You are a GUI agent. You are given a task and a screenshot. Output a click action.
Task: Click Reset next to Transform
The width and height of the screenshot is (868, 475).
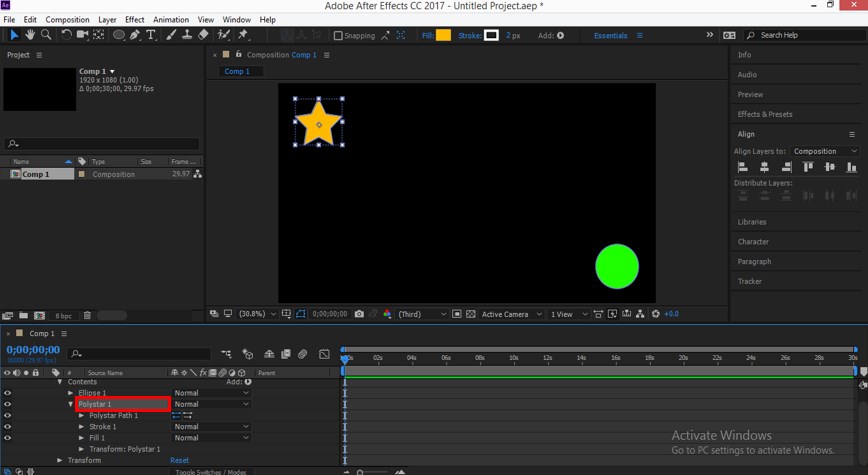(x=179, y=460)
